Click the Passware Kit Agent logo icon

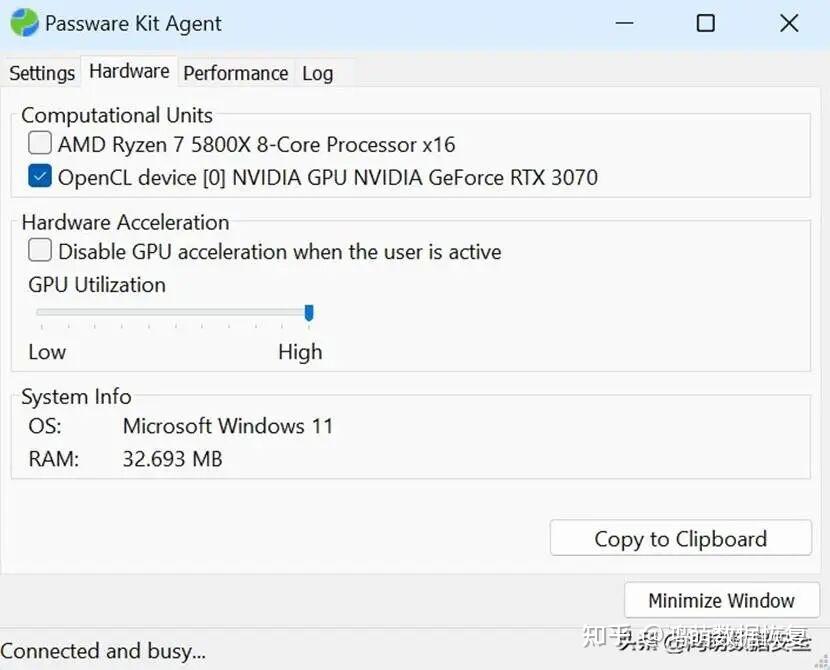[x=24, y=23]
